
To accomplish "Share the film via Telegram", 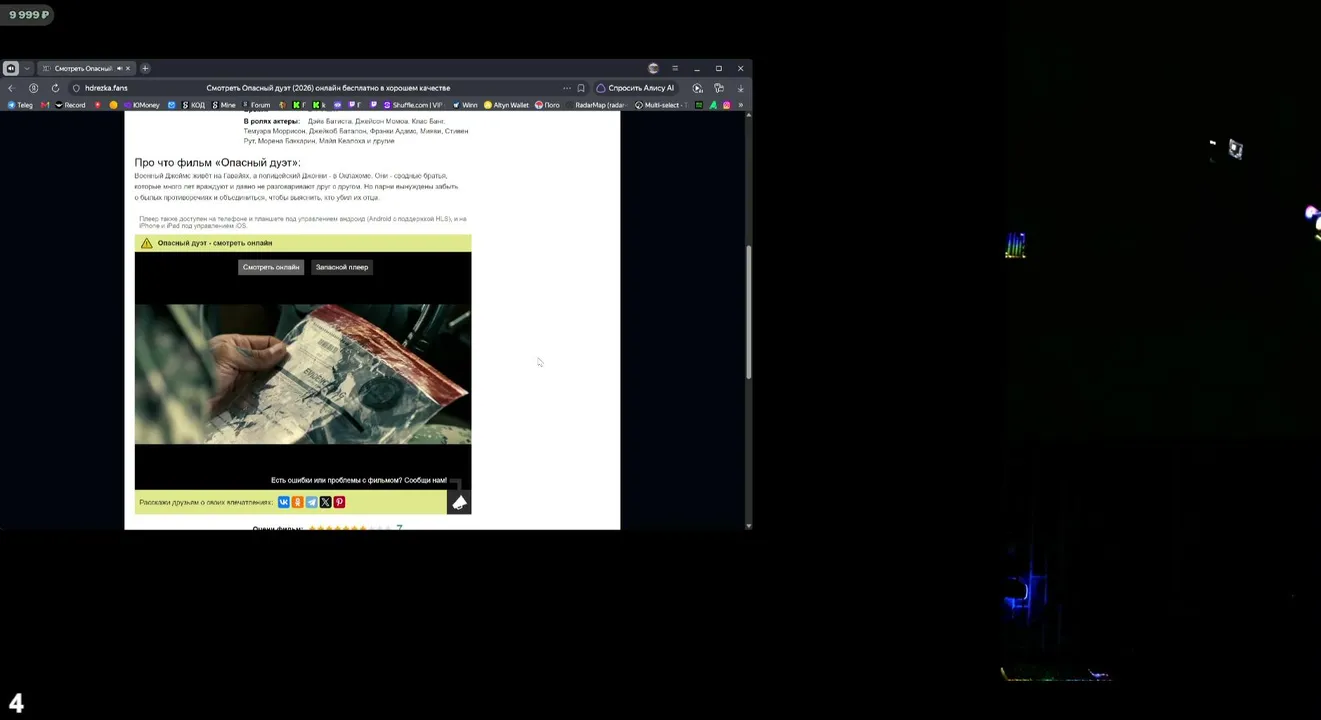I will pyautogui.click(x=312, y=502).
